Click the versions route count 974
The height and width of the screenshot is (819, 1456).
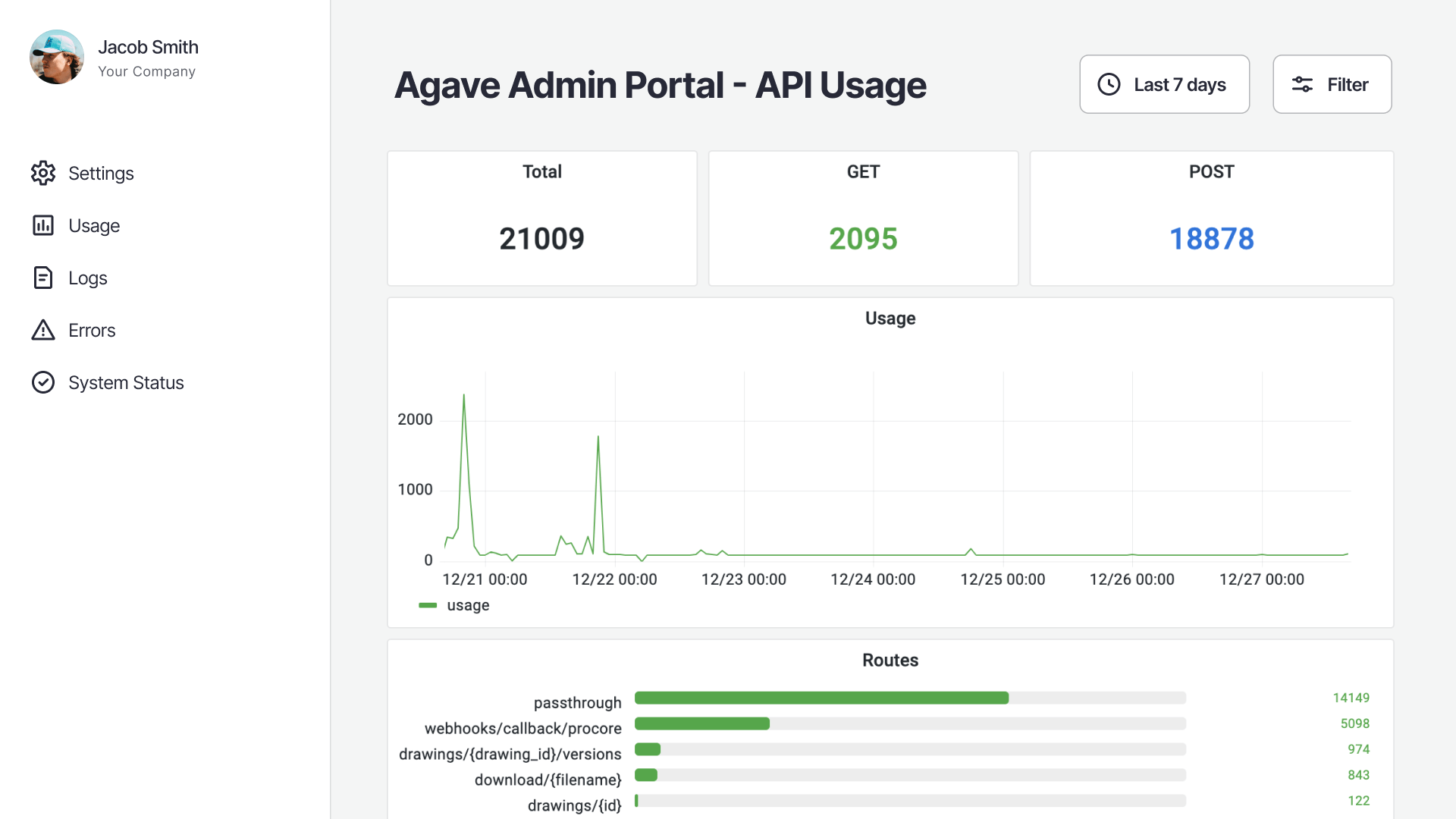point(1358,749)
